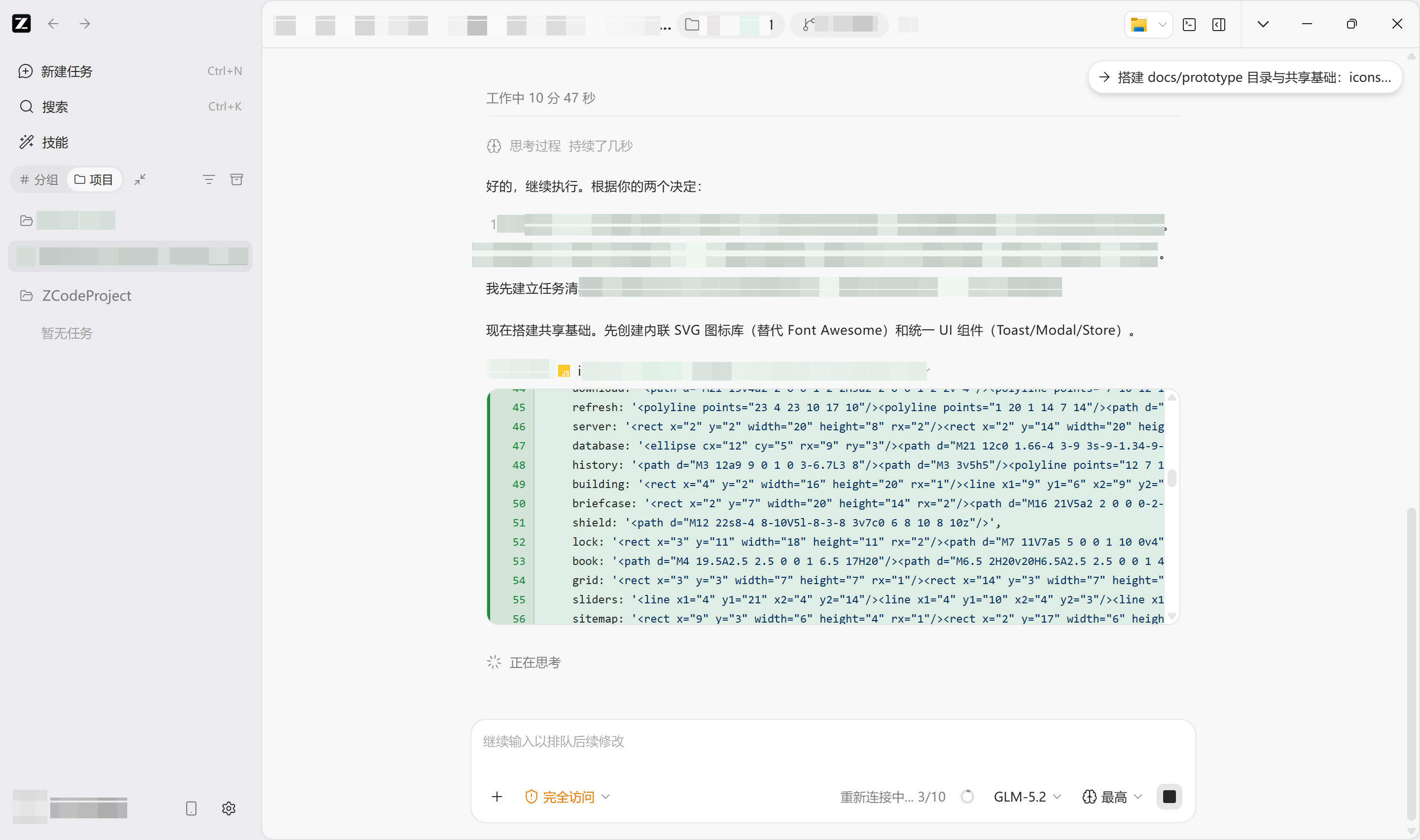
Task: Open the mobile device icon
Action: [191, 808]
